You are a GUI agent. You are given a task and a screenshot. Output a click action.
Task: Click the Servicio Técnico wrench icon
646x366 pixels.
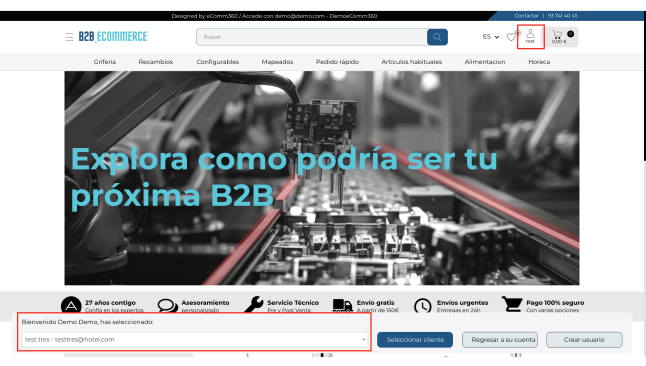click(254, 305)
